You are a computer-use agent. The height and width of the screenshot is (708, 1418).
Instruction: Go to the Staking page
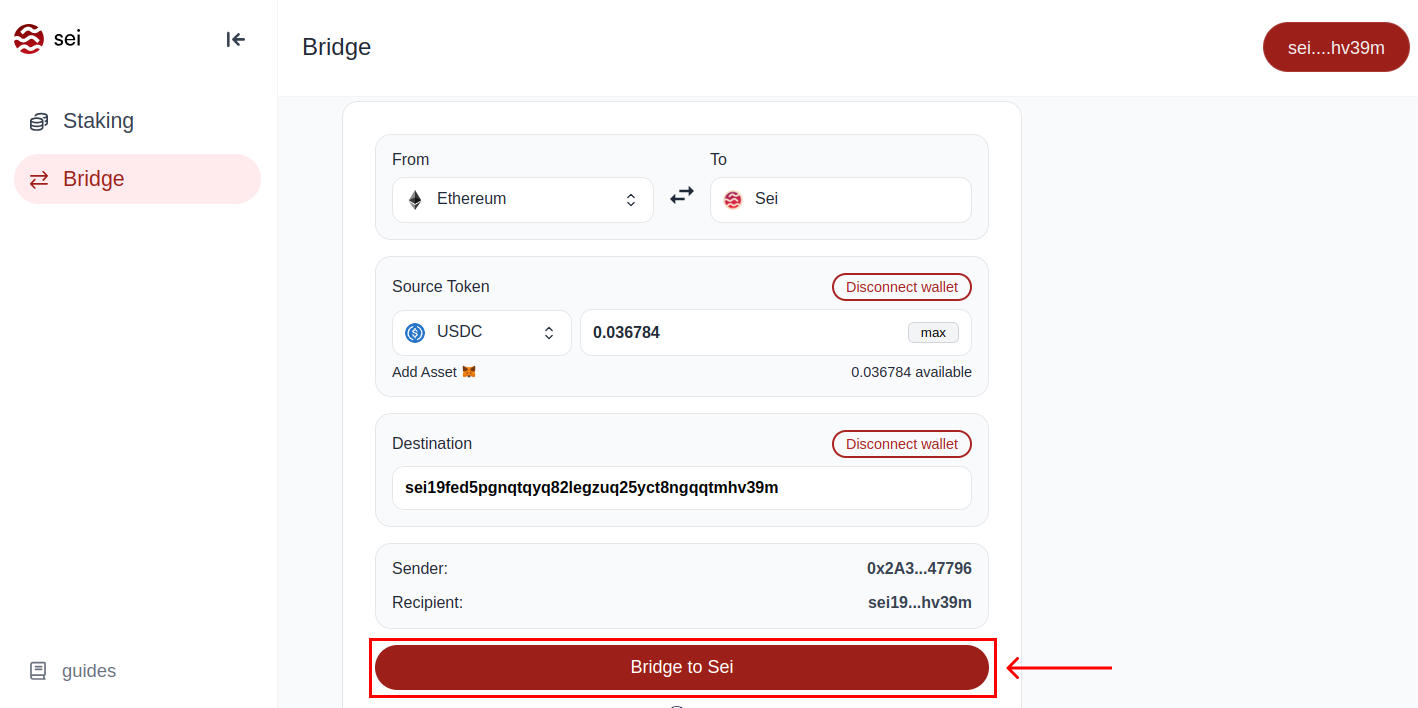tap(98, 121)
